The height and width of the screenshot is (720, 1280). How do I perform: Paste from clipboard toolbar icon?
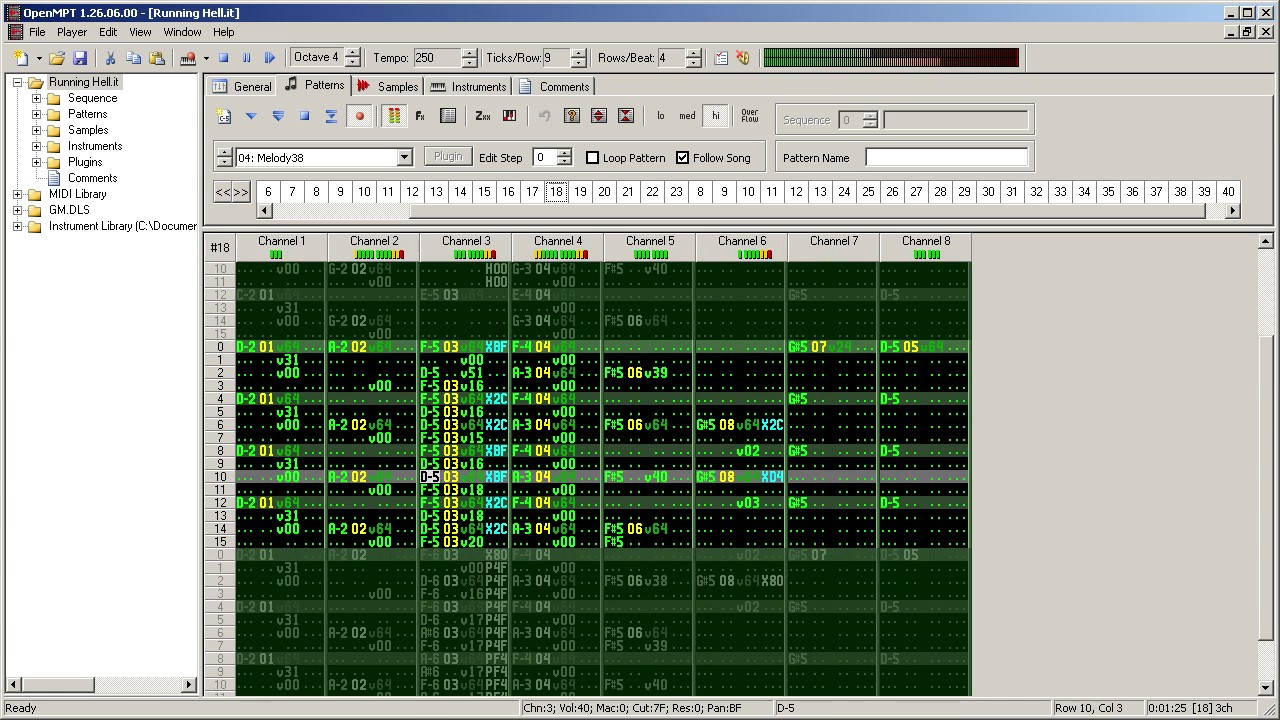pos(156,58)
